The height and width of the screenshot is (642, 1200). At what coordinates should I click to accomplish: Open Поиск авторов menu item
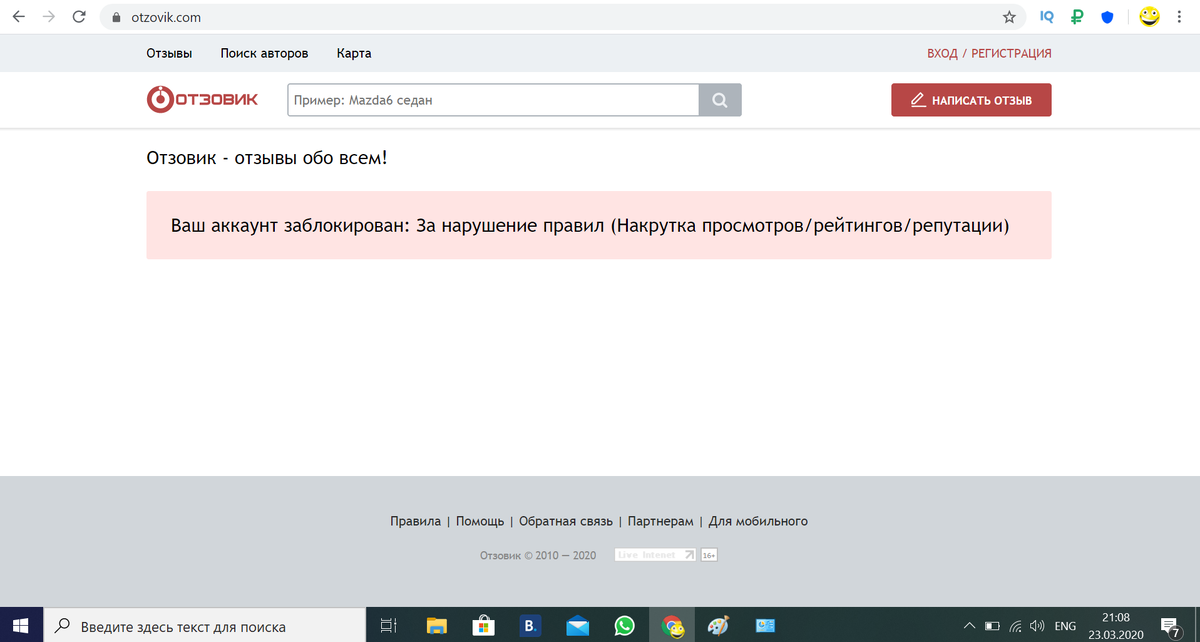click(264, 53)
